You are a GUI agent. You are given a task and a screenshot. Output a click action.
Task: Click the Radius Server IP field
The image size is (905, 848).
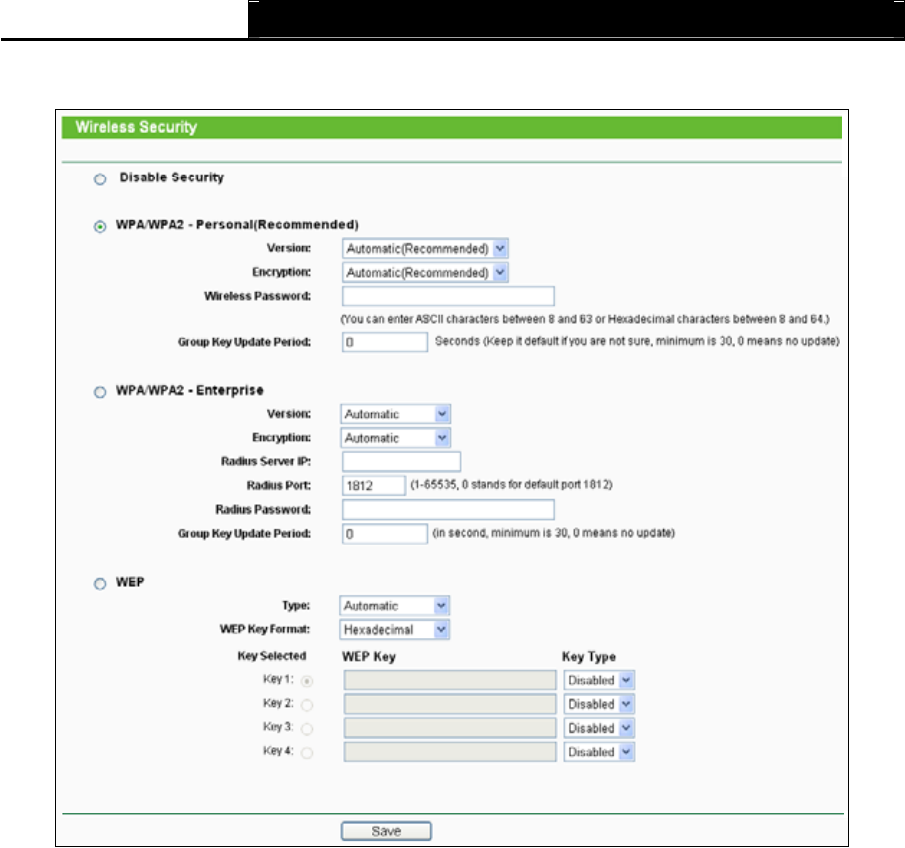(x=401, y=461)
